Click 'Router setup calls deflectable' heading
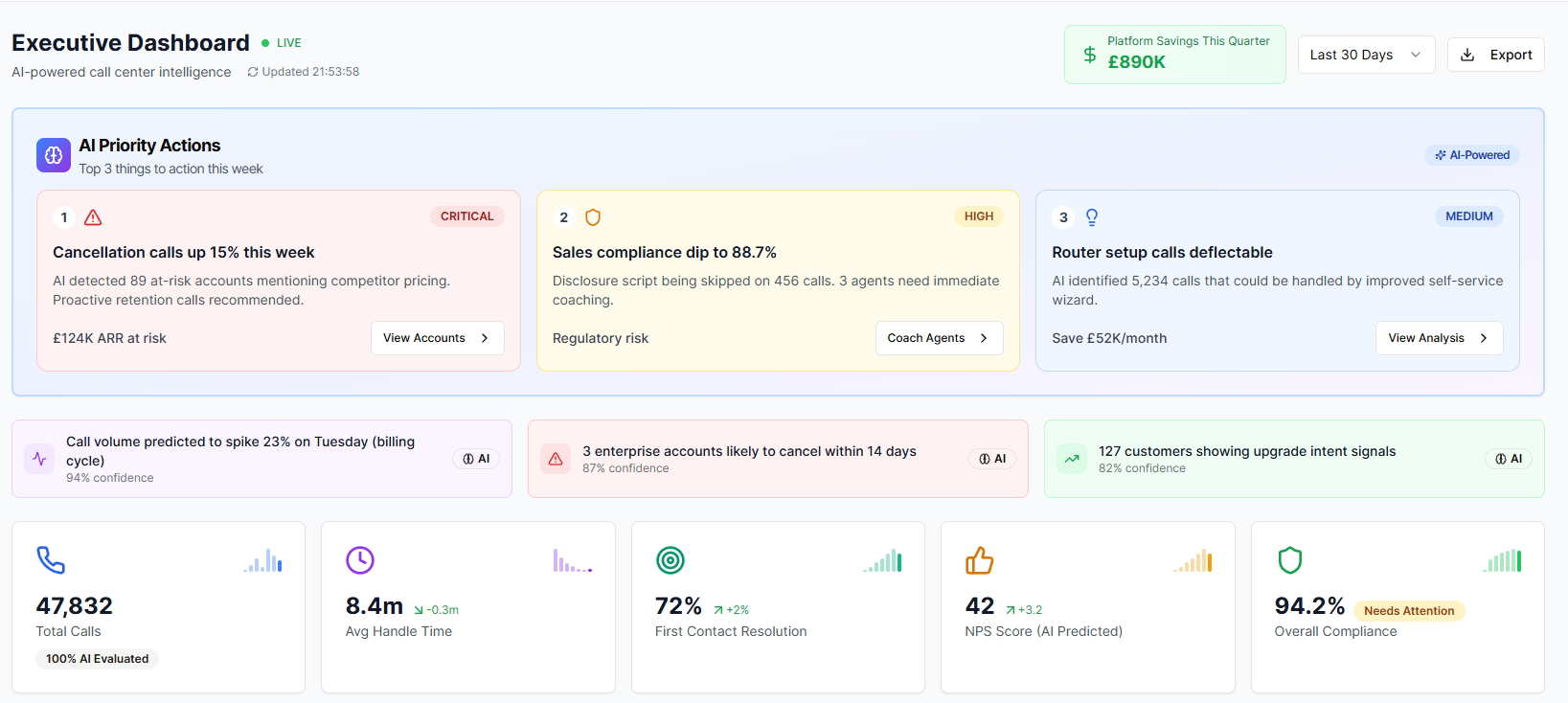1568x703 pixels. point(1162,253)
